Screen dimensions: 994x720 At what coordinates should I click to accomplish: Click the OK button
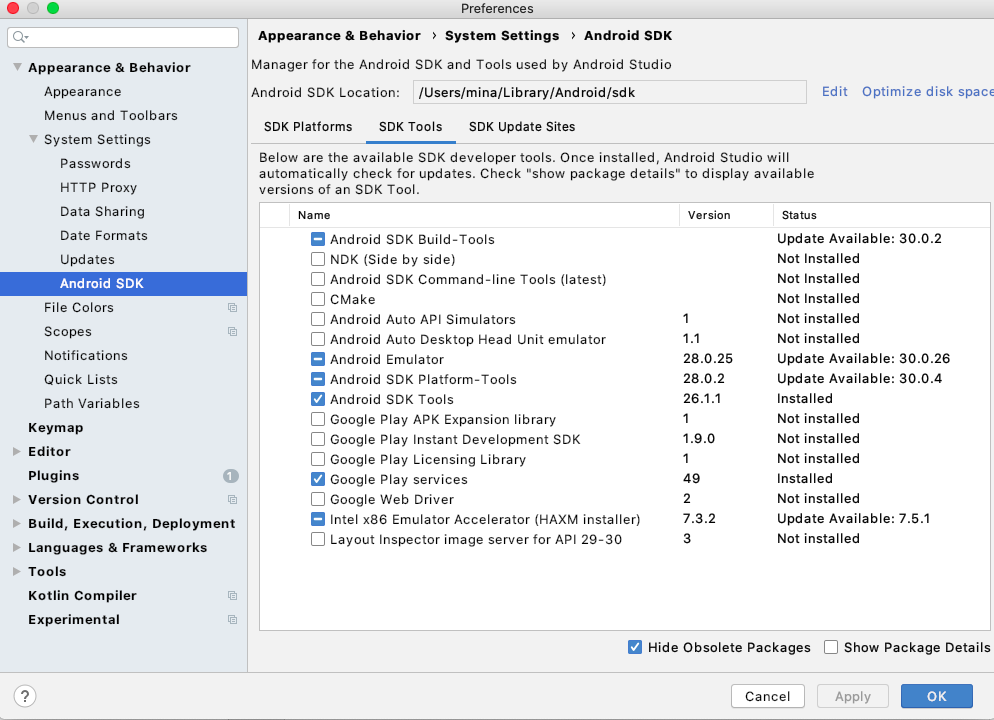click(936, 697)
